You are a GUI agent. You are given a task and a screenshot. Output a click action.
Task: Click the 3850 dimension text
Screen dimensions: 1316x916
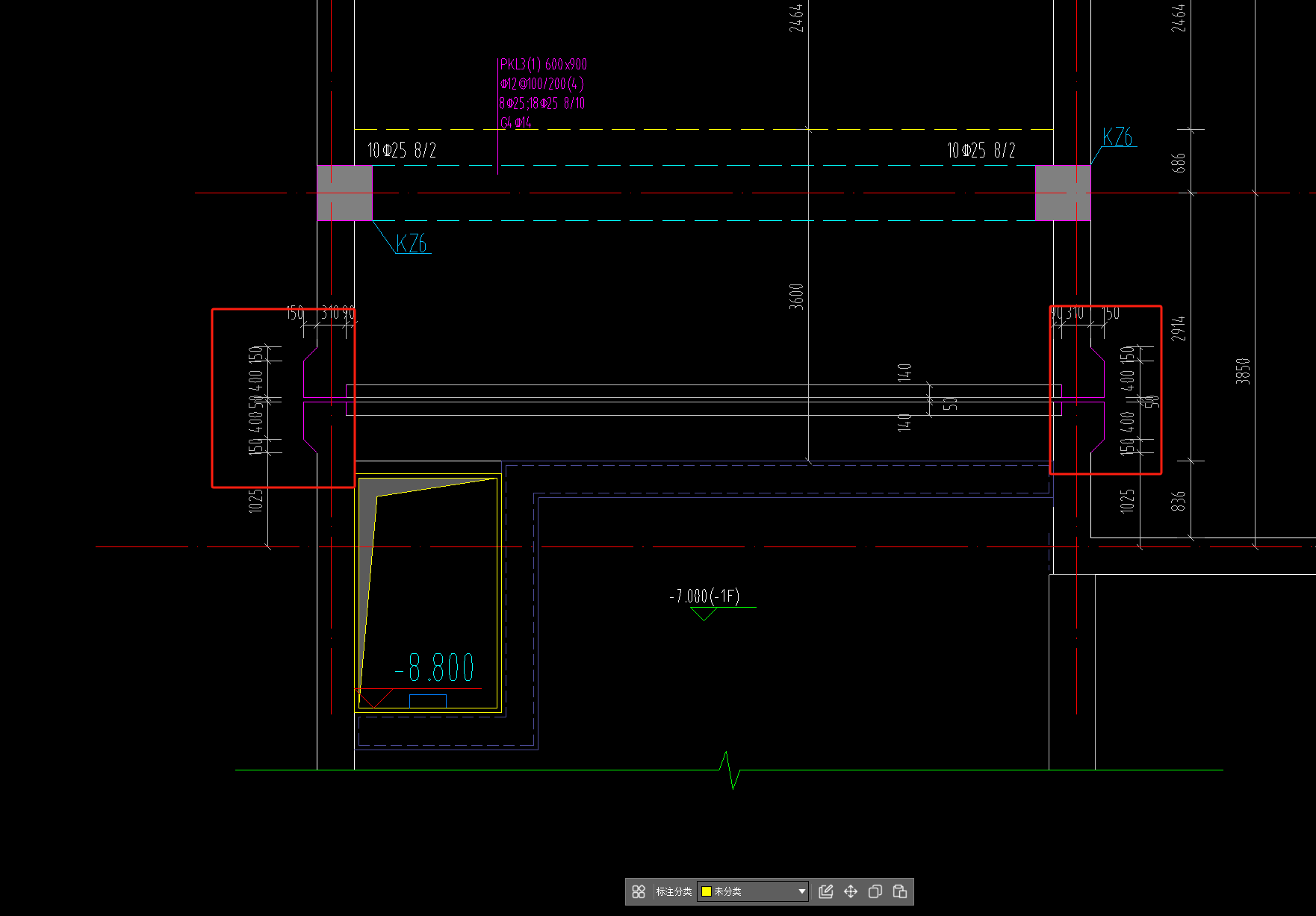[1243, 371]
